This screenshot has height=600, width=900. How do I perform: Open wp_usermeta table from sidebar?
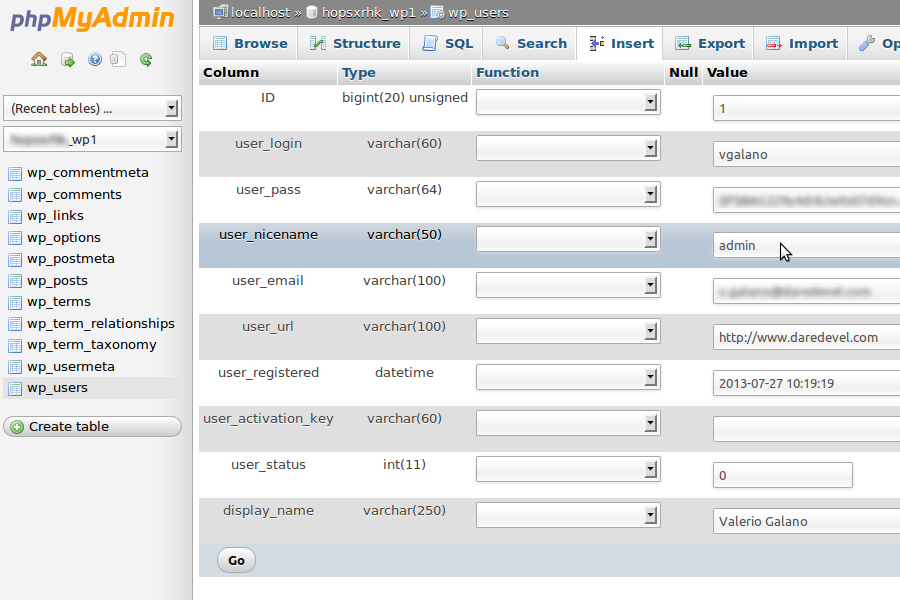(71, 366)
